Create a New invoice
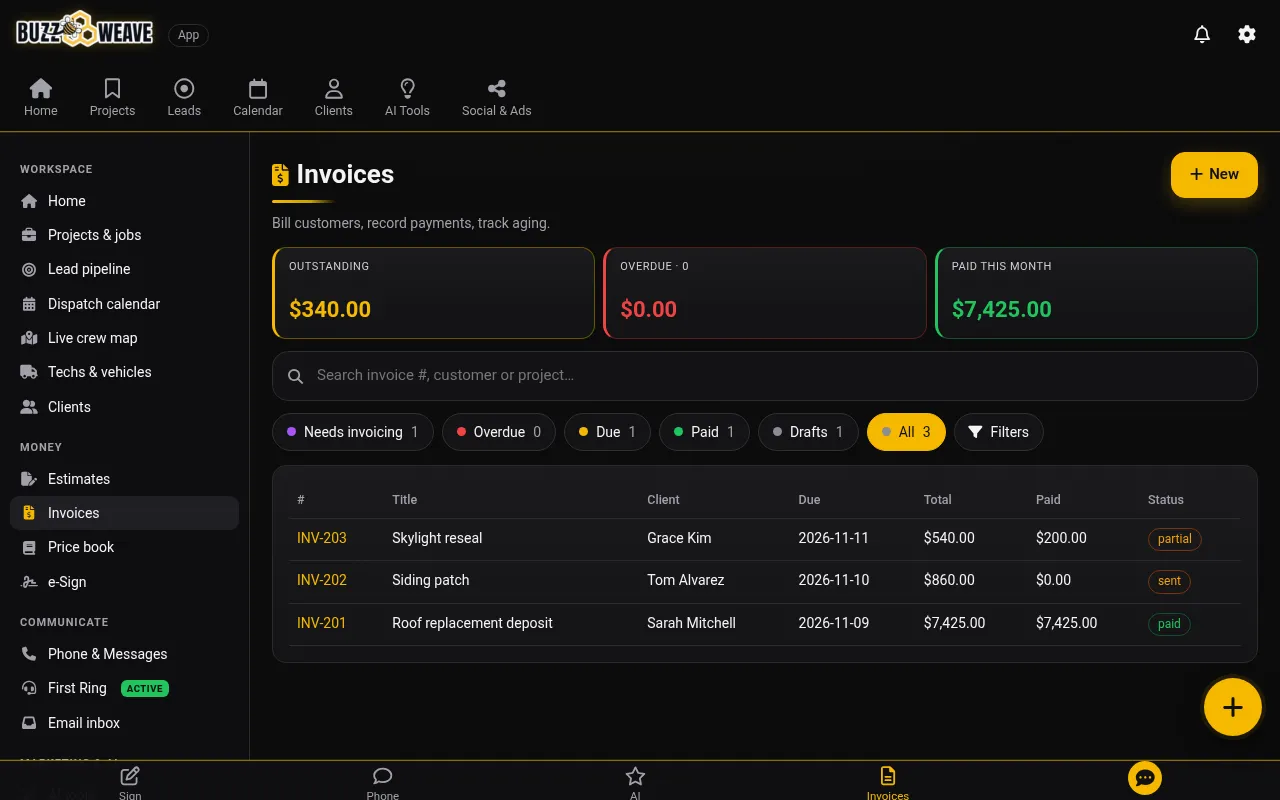The height and width of the screenshot is (800, 1280). click(1214, 174)
